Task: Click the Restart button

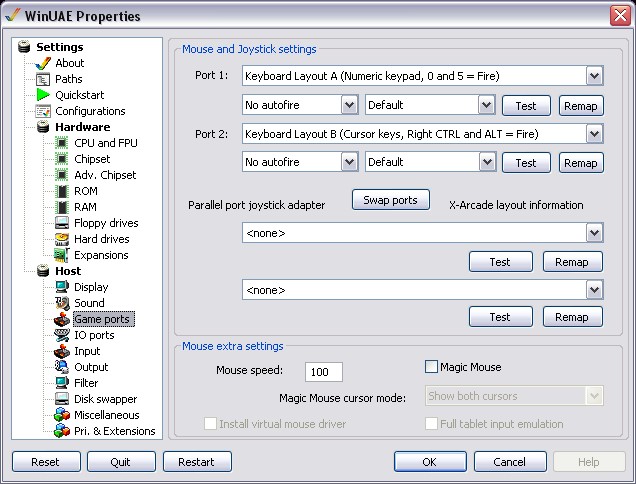Action: click(x=197, y=462)
